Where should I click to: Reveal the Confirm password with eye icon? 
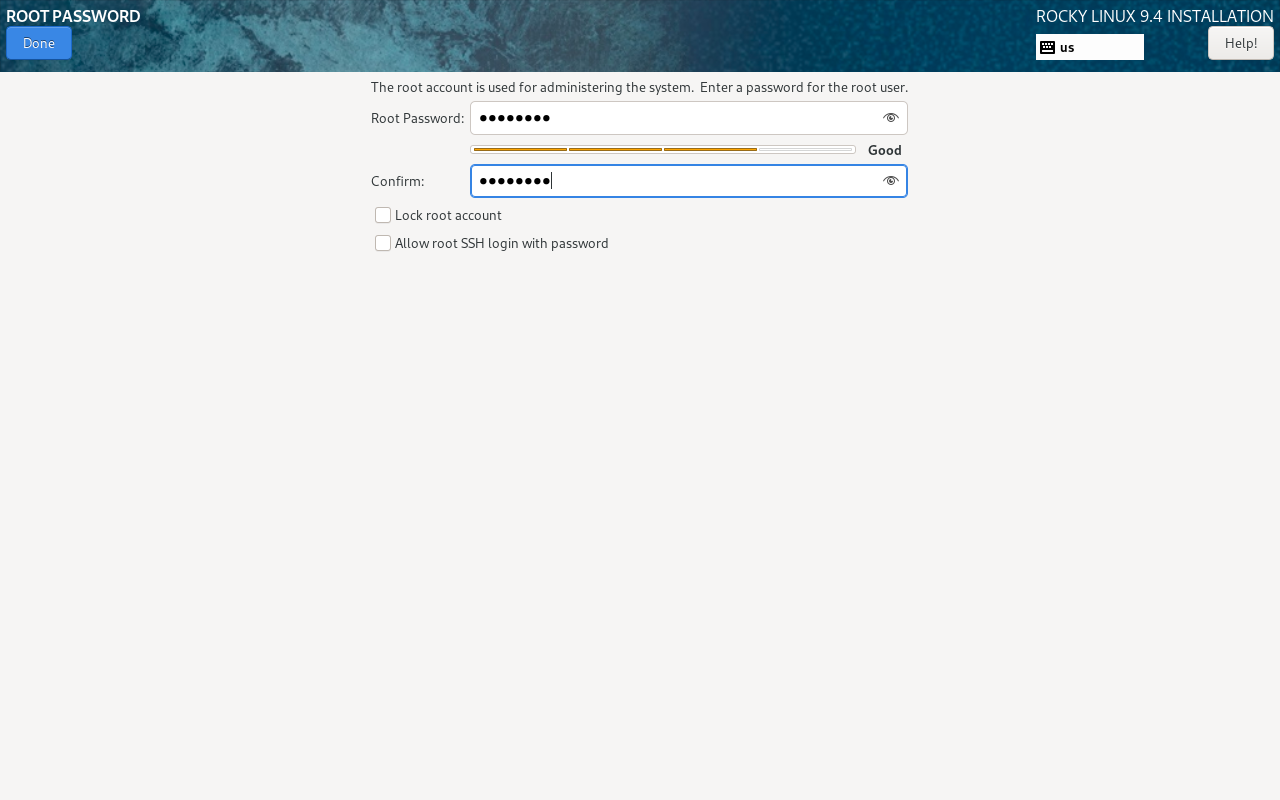[x=890, y=181]
